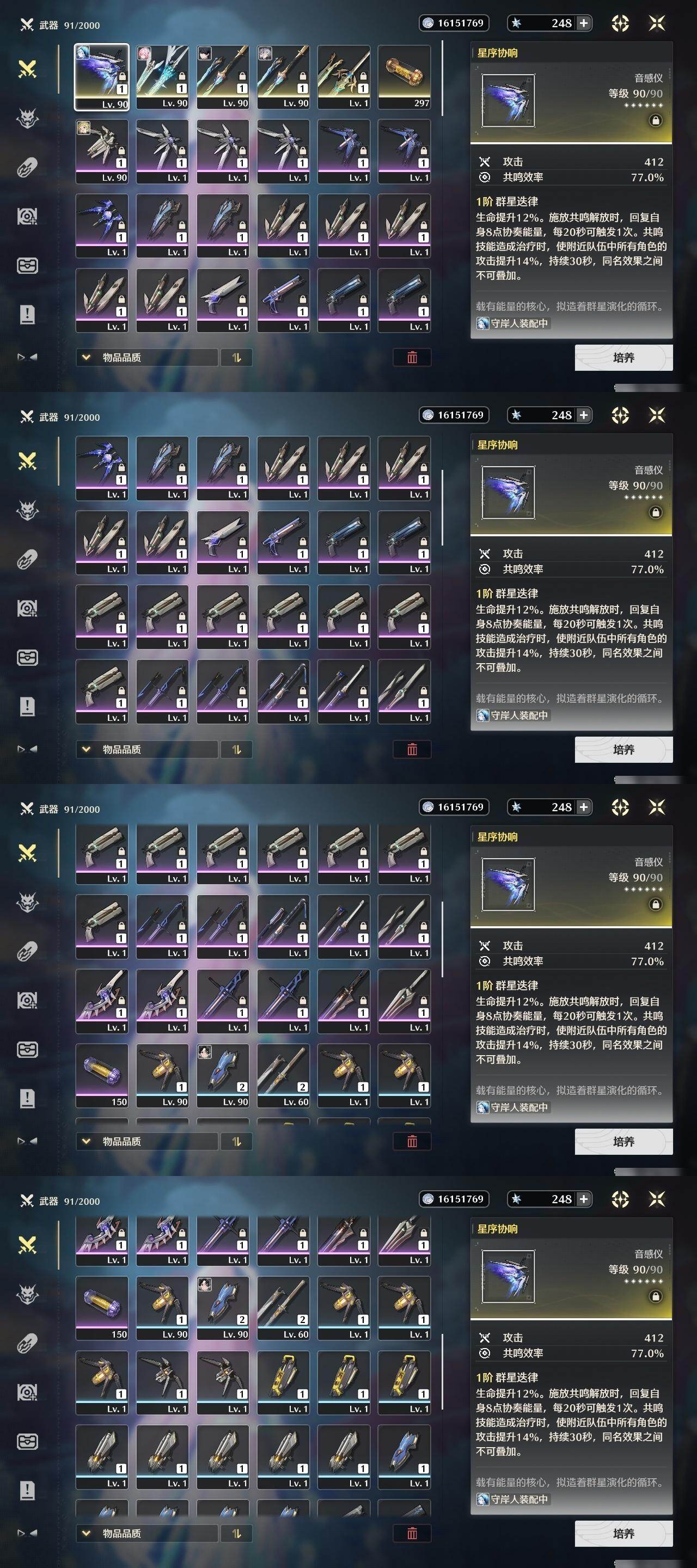Expand the topmost 物品品质 sort dropdown
This screenshot has width=697, height=1568.
(x=146, y=357)
